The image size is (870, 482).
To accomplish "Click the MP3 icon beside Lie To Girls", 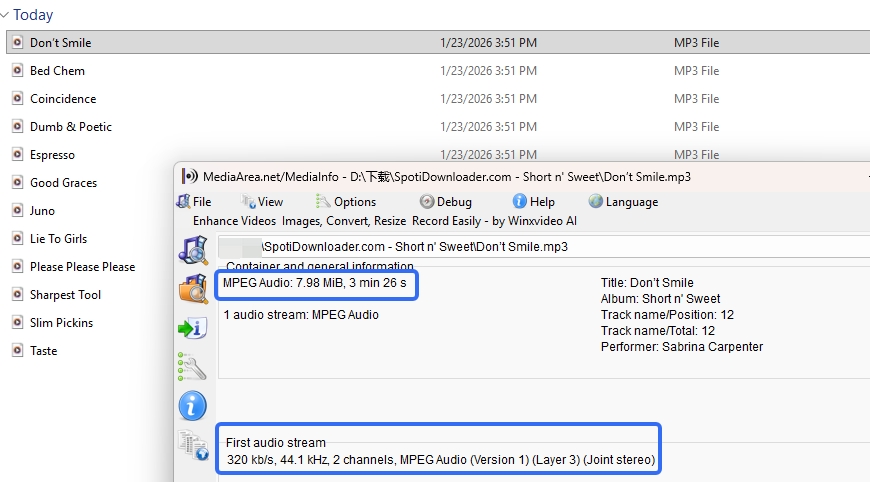I will coord(18,239).
